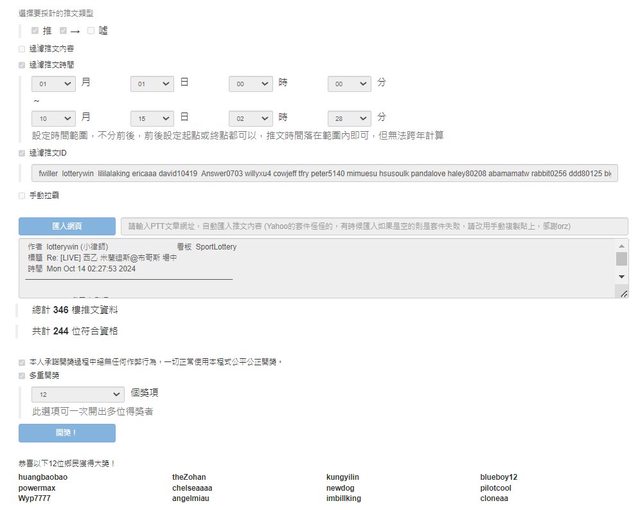Enable the 手動拉霸 manual option checkbox

coord(23,195)
